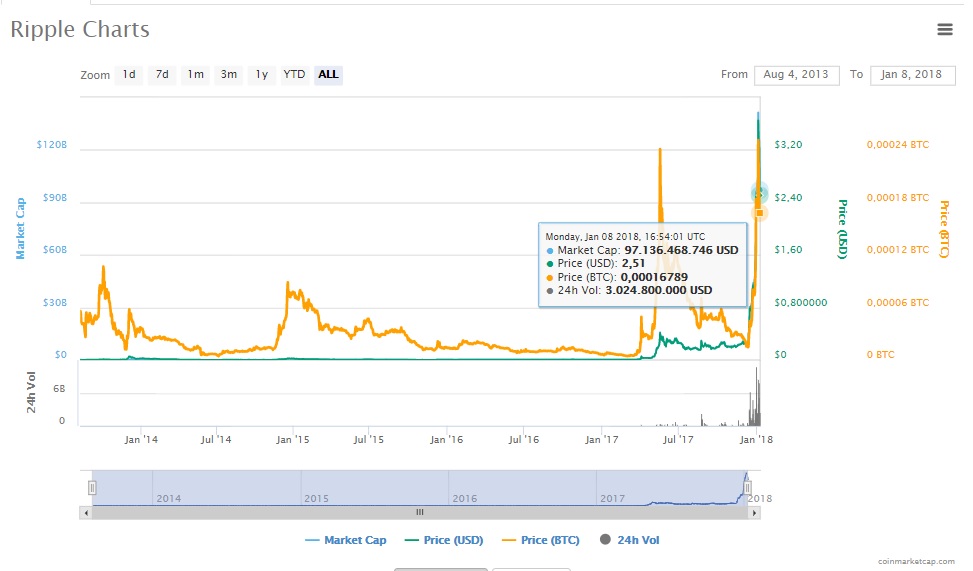
Task: Click the 24h Vol vertical axis title
Action: coord(31,392)
